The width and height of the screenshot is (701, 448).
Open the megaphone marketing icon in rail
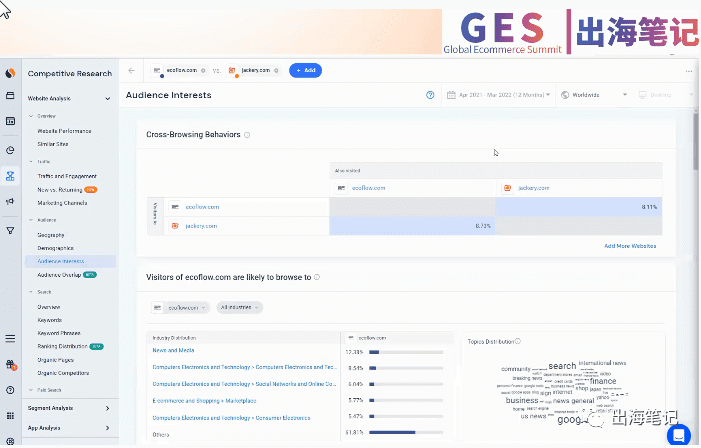(x=10, y=202)
